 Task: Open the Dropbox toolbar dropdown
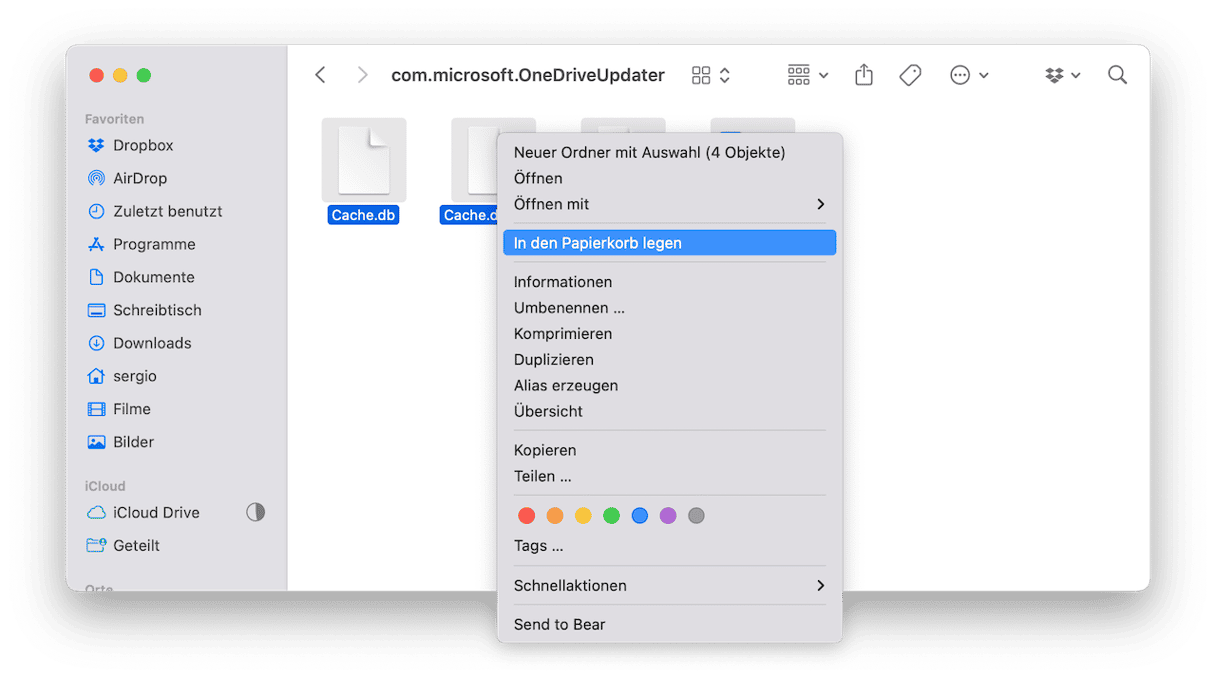click(1062, 75)
